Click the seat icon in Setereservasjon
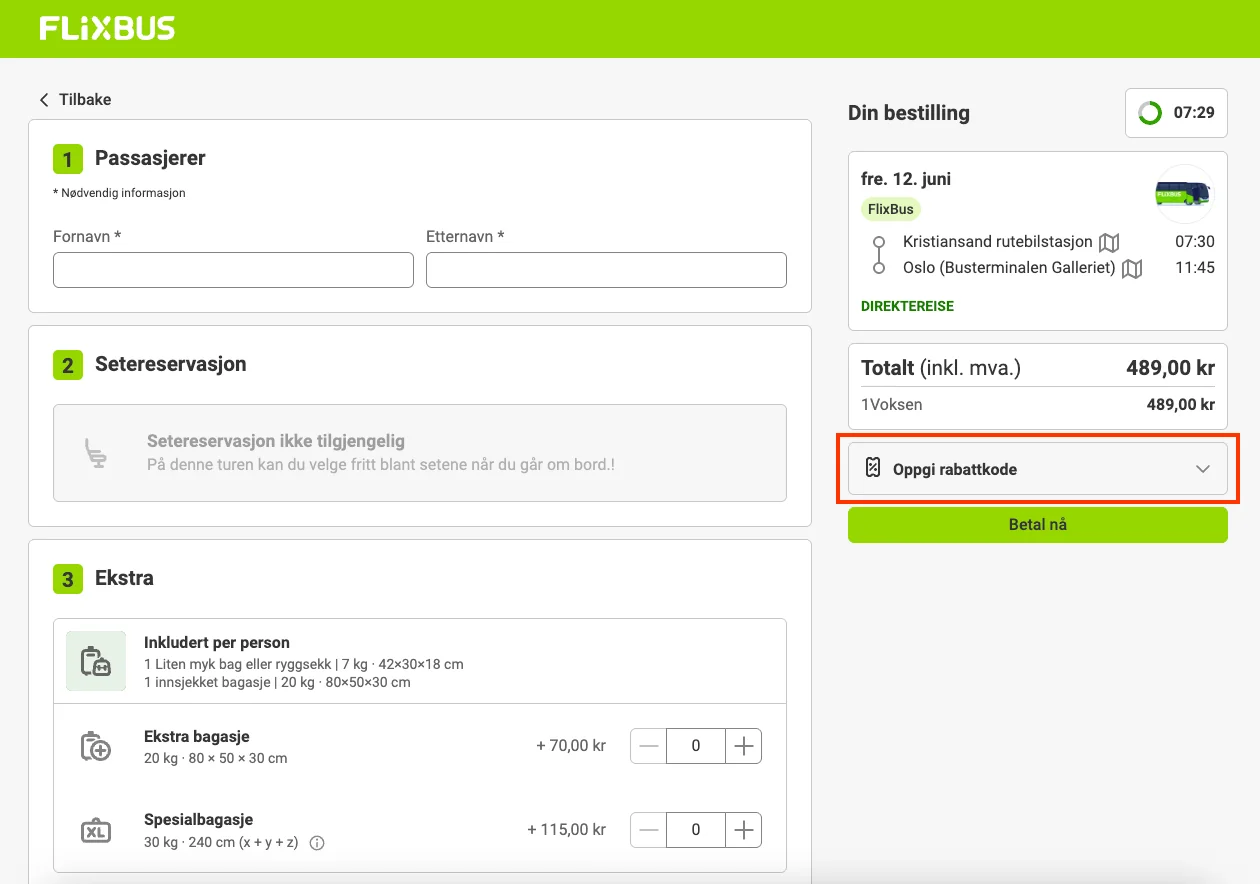 click(96, 453)
